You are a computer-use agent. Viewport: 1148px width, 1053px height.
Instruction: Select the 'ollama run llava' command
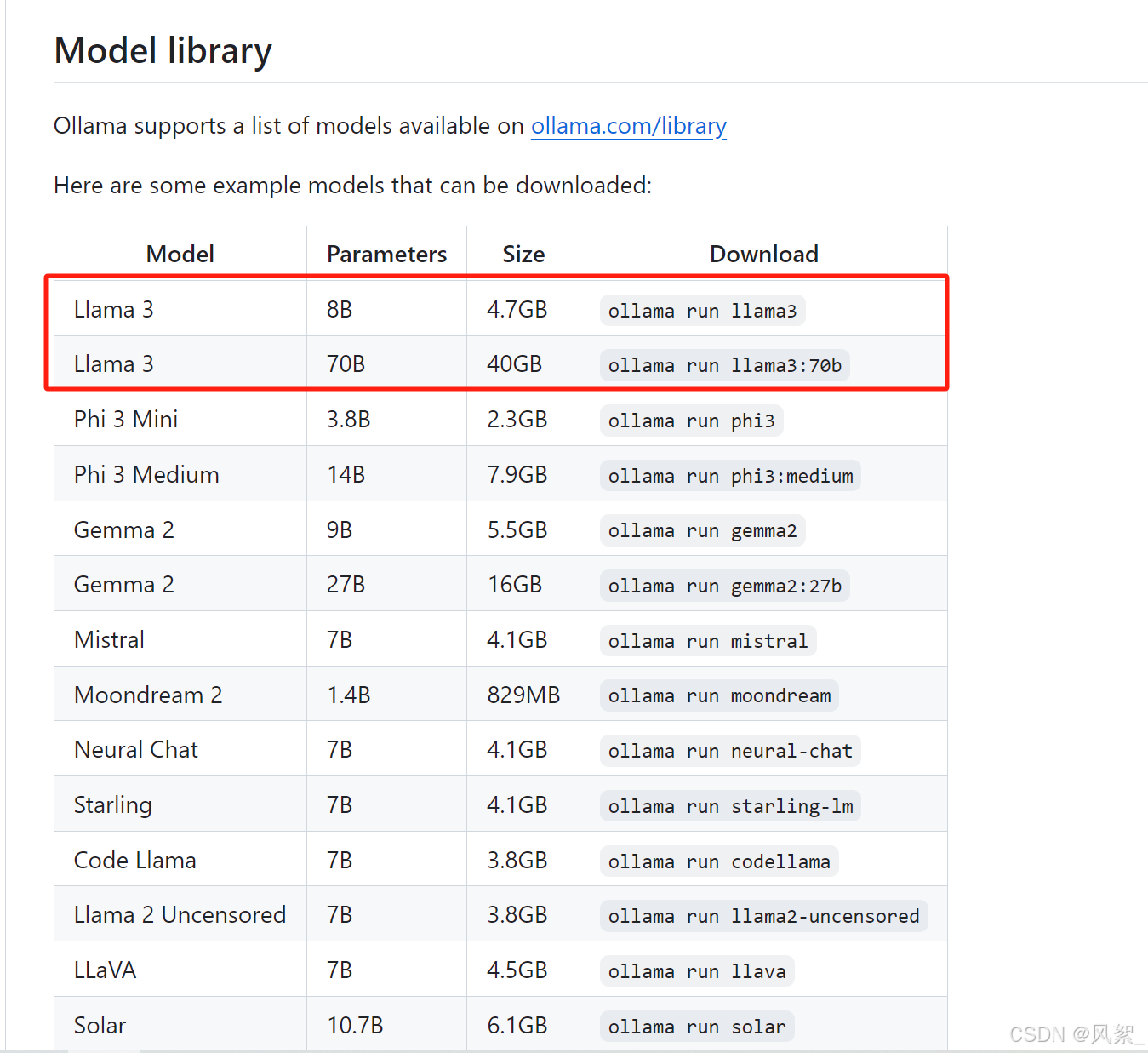tap(697, 971)
